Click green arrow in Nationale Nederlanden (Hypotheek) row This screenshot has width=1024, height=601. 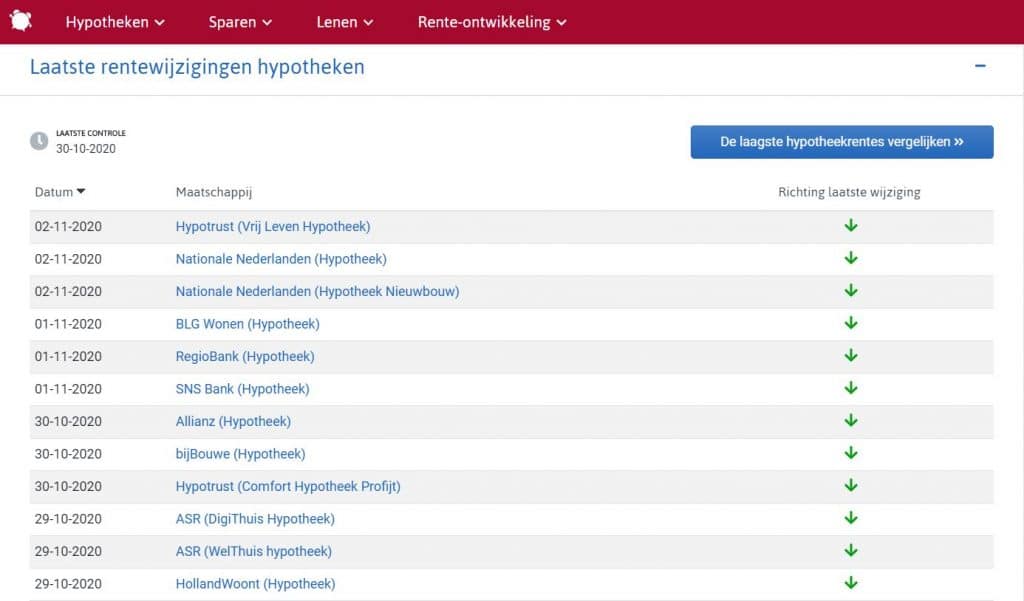point(850,259)
